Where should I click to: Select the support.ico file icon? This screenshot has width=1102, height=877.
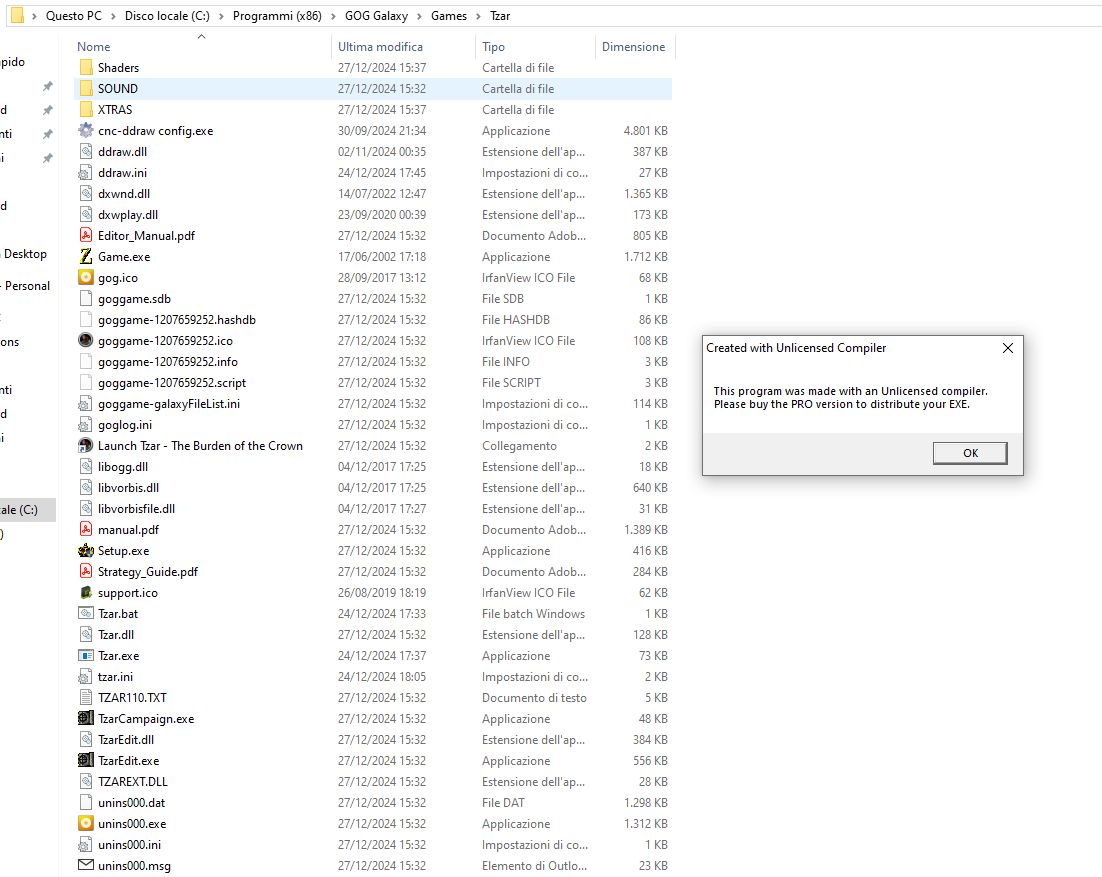pos(86,593)
